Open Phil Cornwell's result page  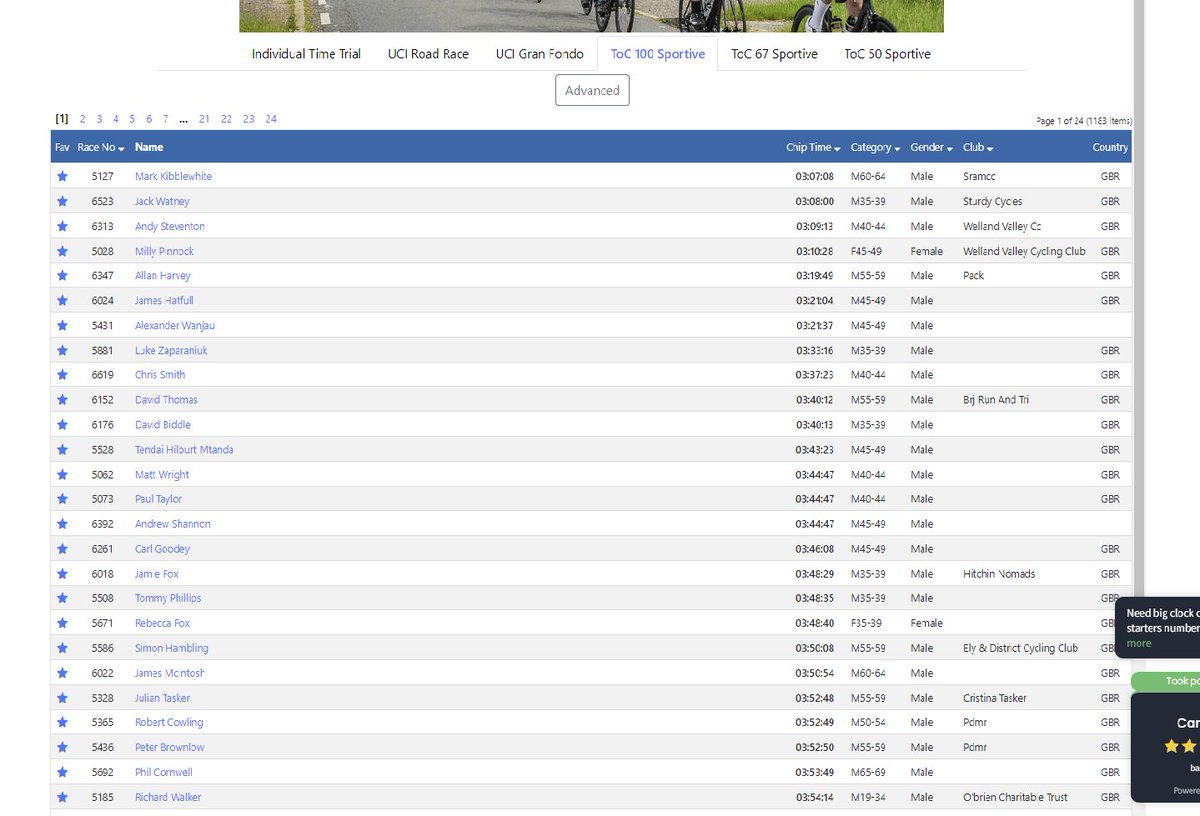(163, 772)
